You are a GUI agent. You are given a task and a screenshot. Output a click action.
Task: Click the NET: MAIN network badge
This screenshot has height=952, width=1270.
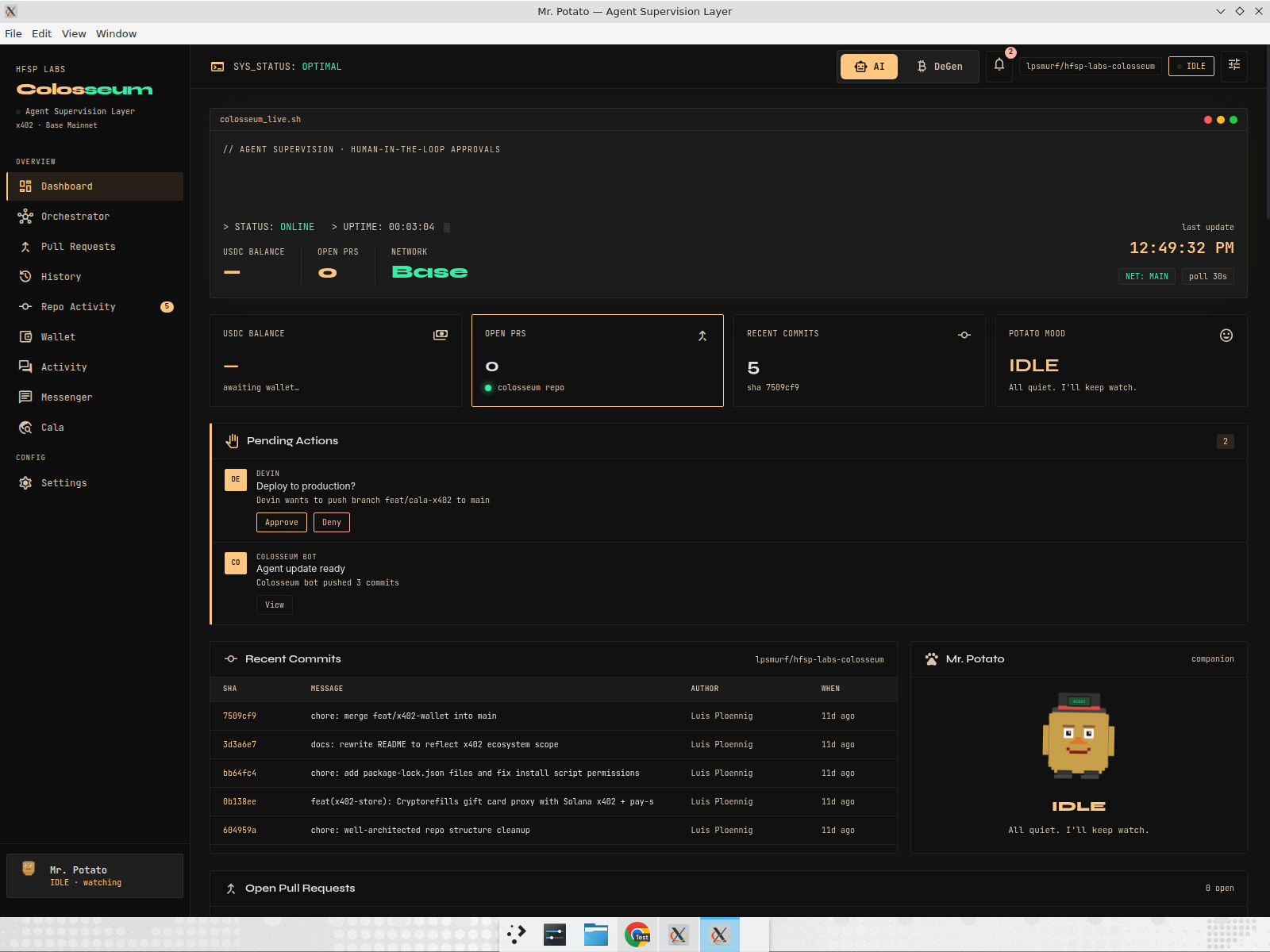coord(1147,277)
